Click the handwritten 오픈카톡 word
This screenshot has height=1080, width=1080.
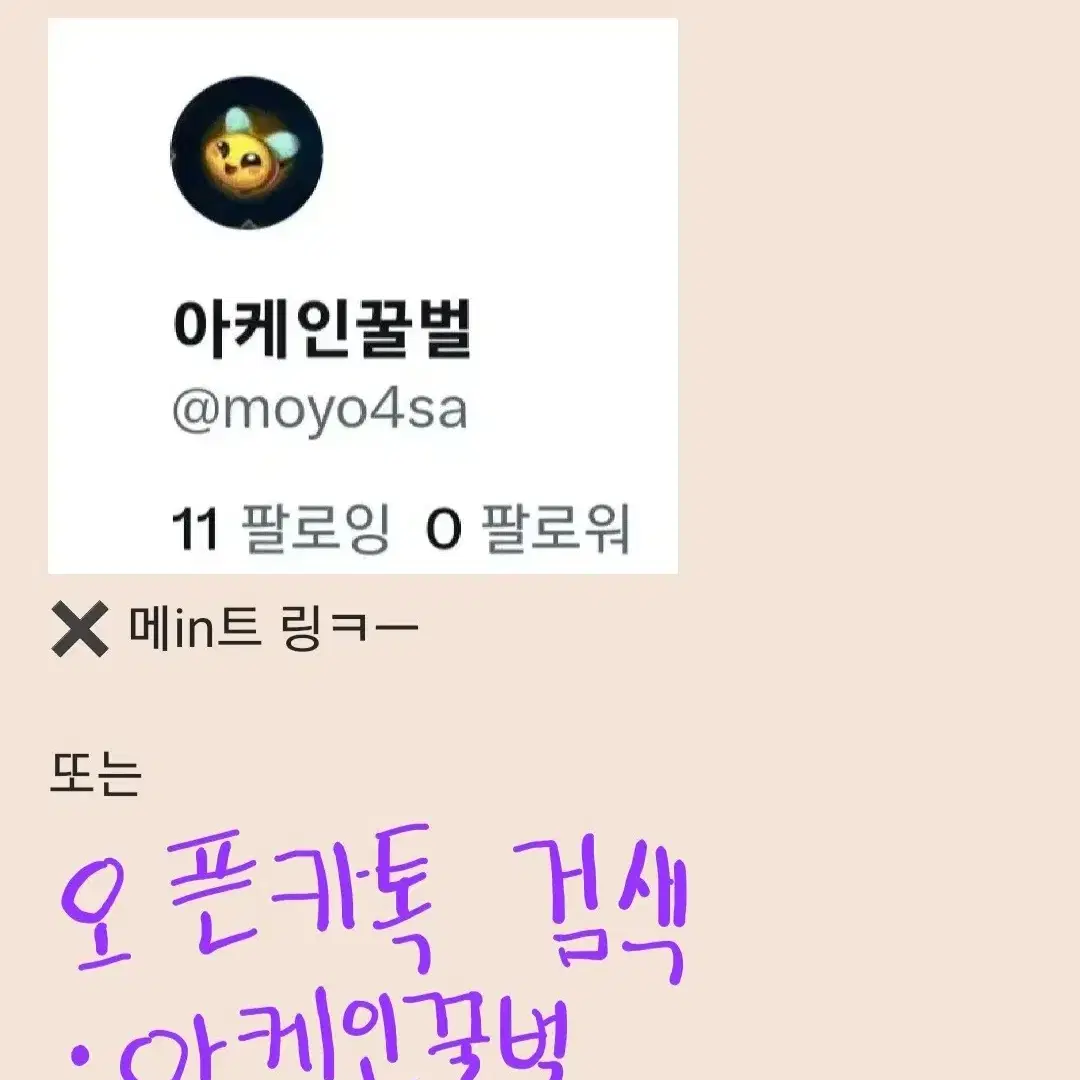(246, 899)
